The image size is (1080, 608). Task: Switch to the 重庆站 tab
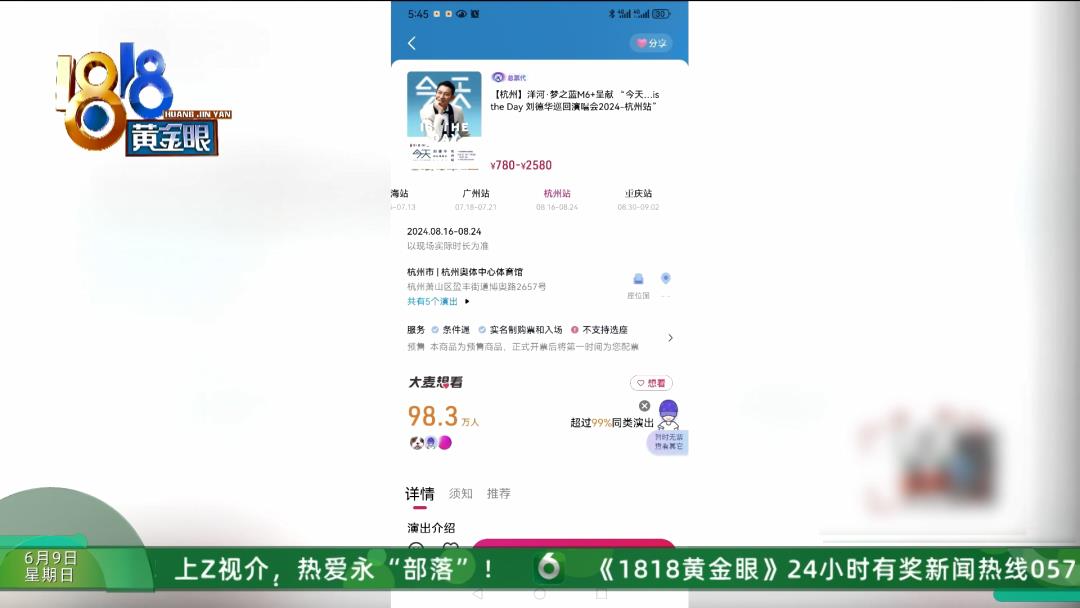point(638,198)
